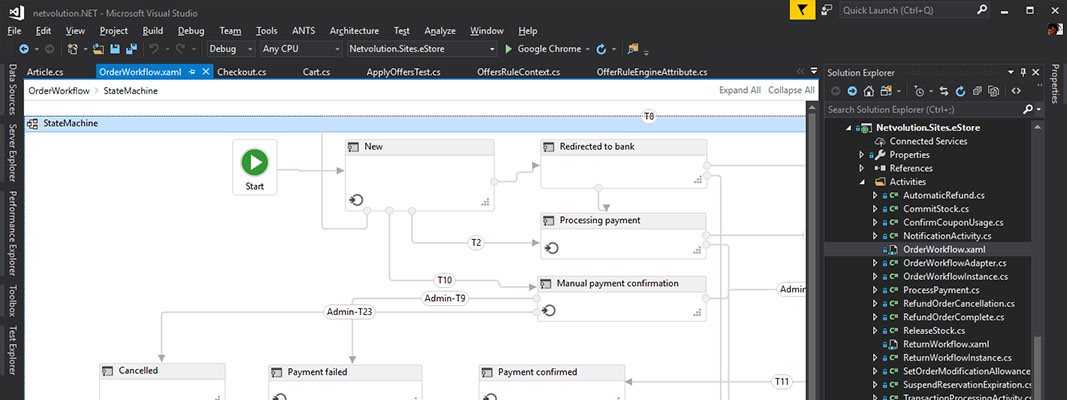The image size is (1067, 400).
Task: Select the Processing payment state header
Action: pyautogui.click(x=623, y=220)
